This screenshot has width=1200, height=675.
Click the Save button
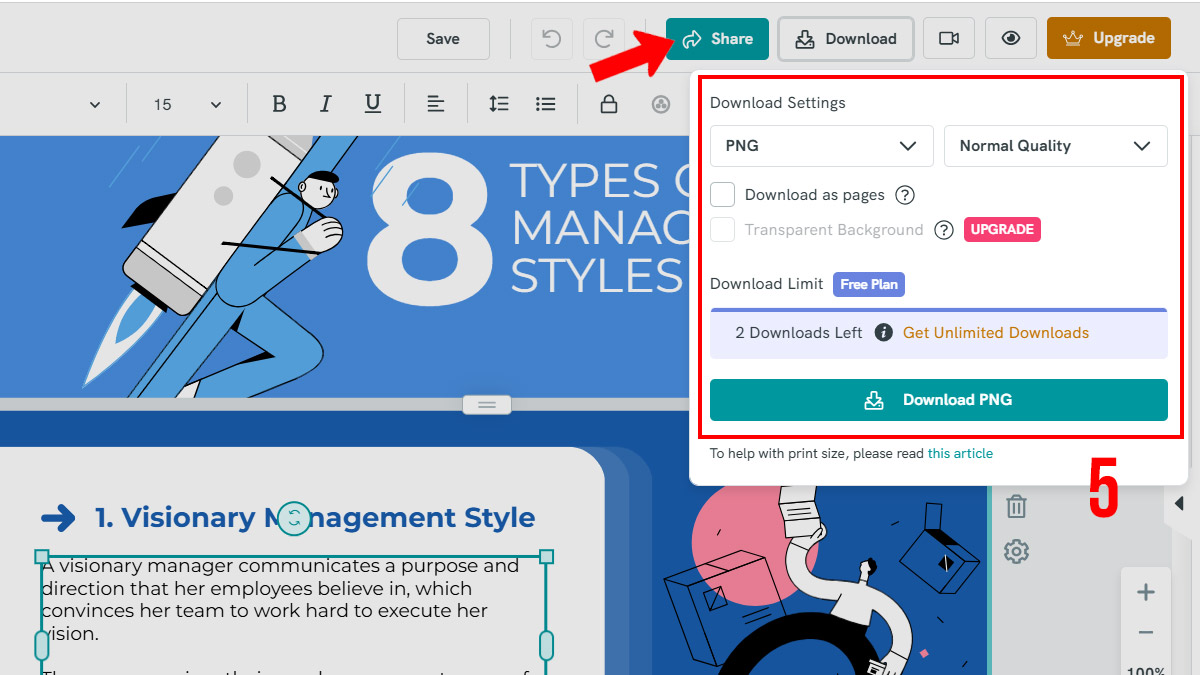pyautogui.click(x=443, y=39)
